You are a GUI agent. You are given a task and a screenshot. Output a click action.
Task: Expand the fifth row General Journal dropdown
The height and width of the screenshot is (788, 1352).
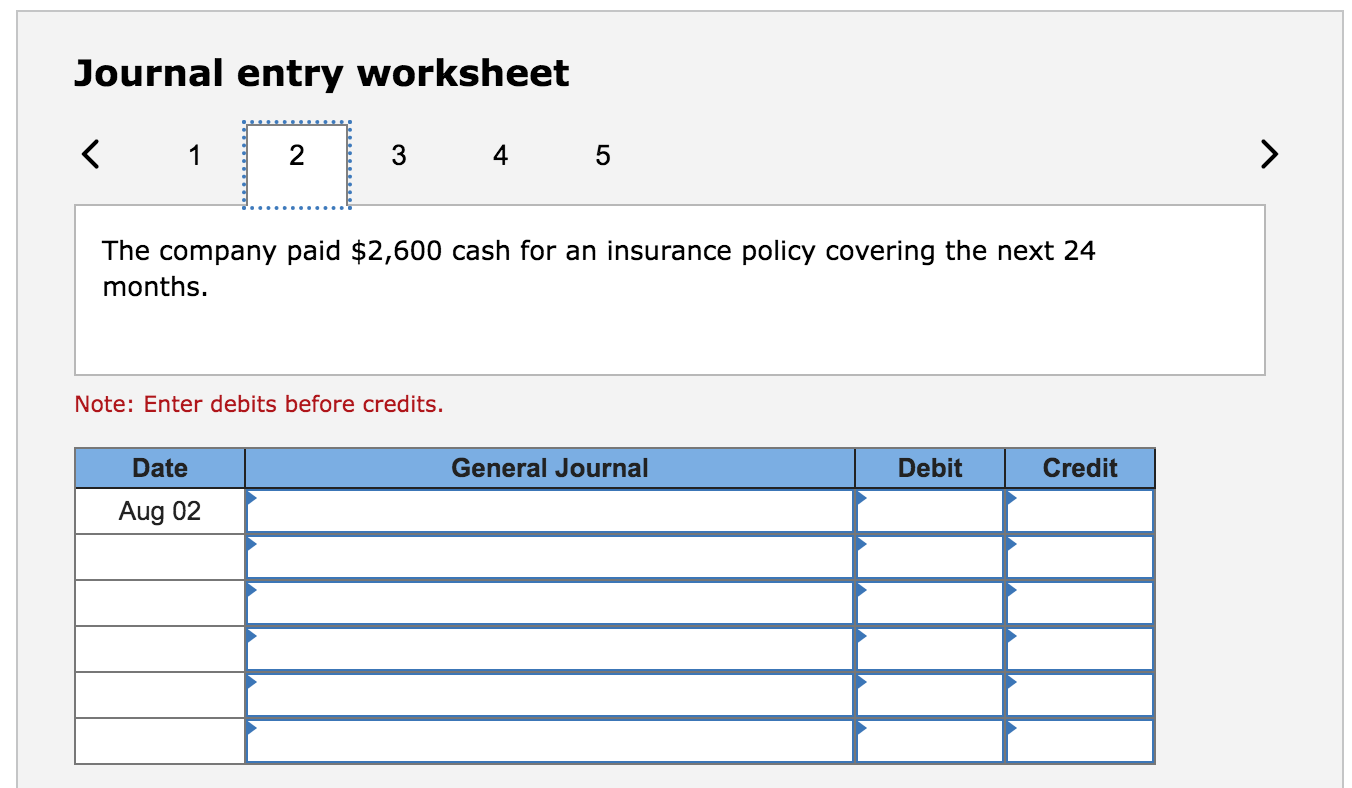pos(550,695)
